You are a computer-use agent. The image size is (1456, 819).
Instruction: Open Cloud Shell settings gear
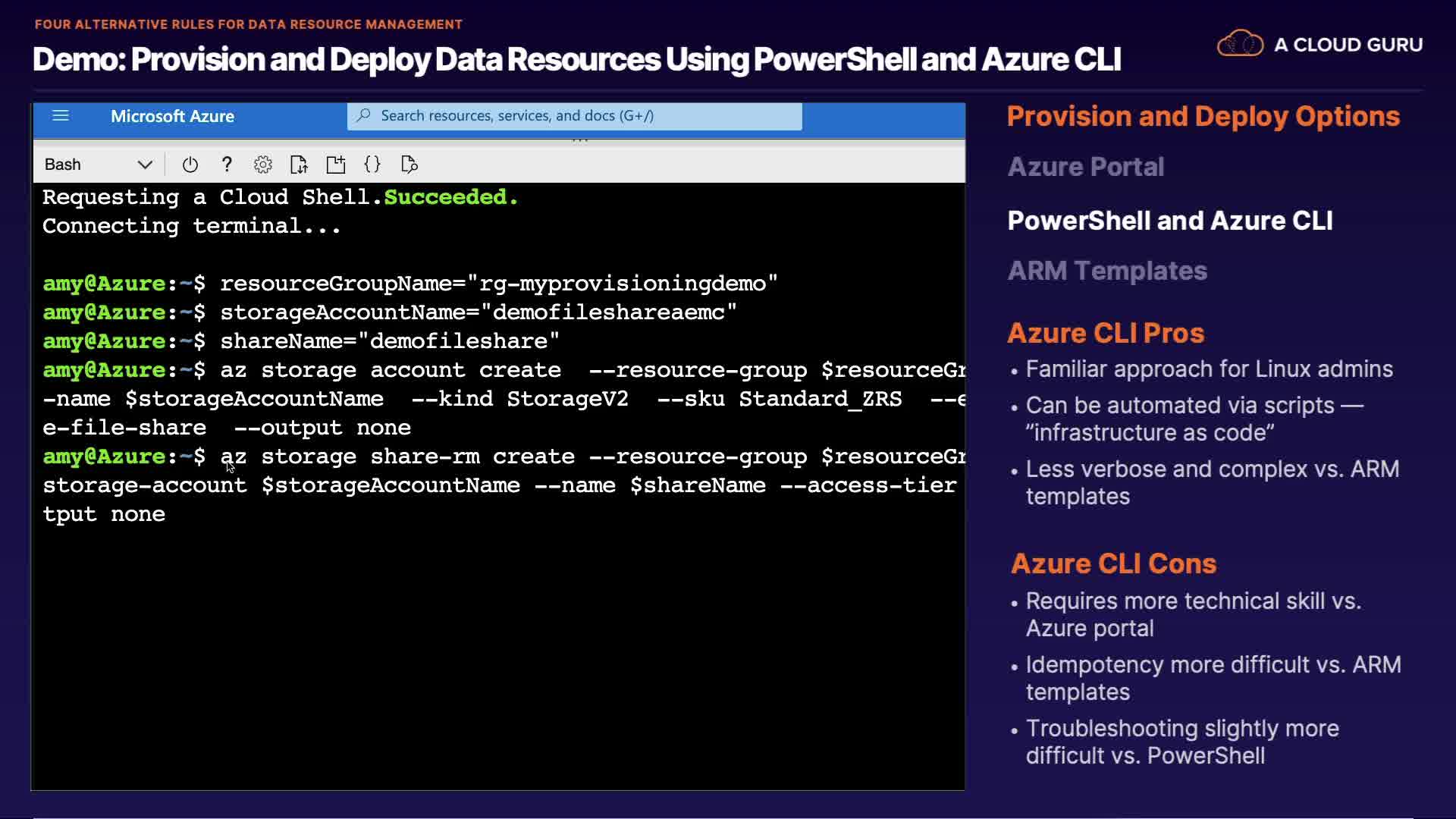point(262,165)
